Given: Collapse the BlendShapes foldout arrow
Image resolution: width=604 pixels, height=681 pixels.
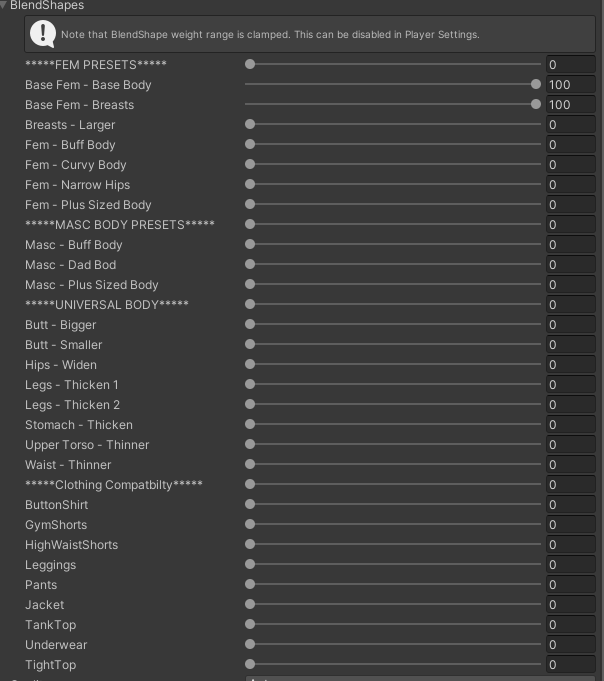Looking at the screenshot, I should click(5, 6).
